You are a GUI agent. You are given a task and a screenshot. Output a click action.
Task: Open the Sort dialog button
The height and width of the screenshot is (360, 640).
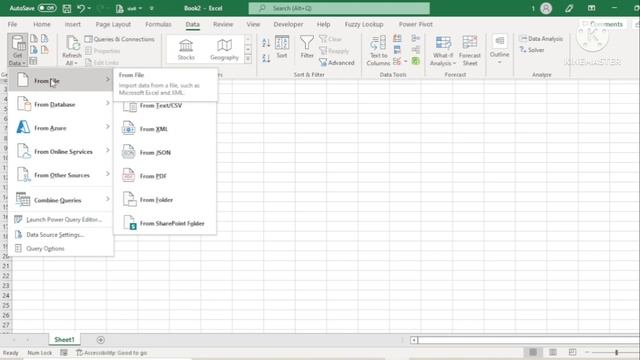(282, 47)
